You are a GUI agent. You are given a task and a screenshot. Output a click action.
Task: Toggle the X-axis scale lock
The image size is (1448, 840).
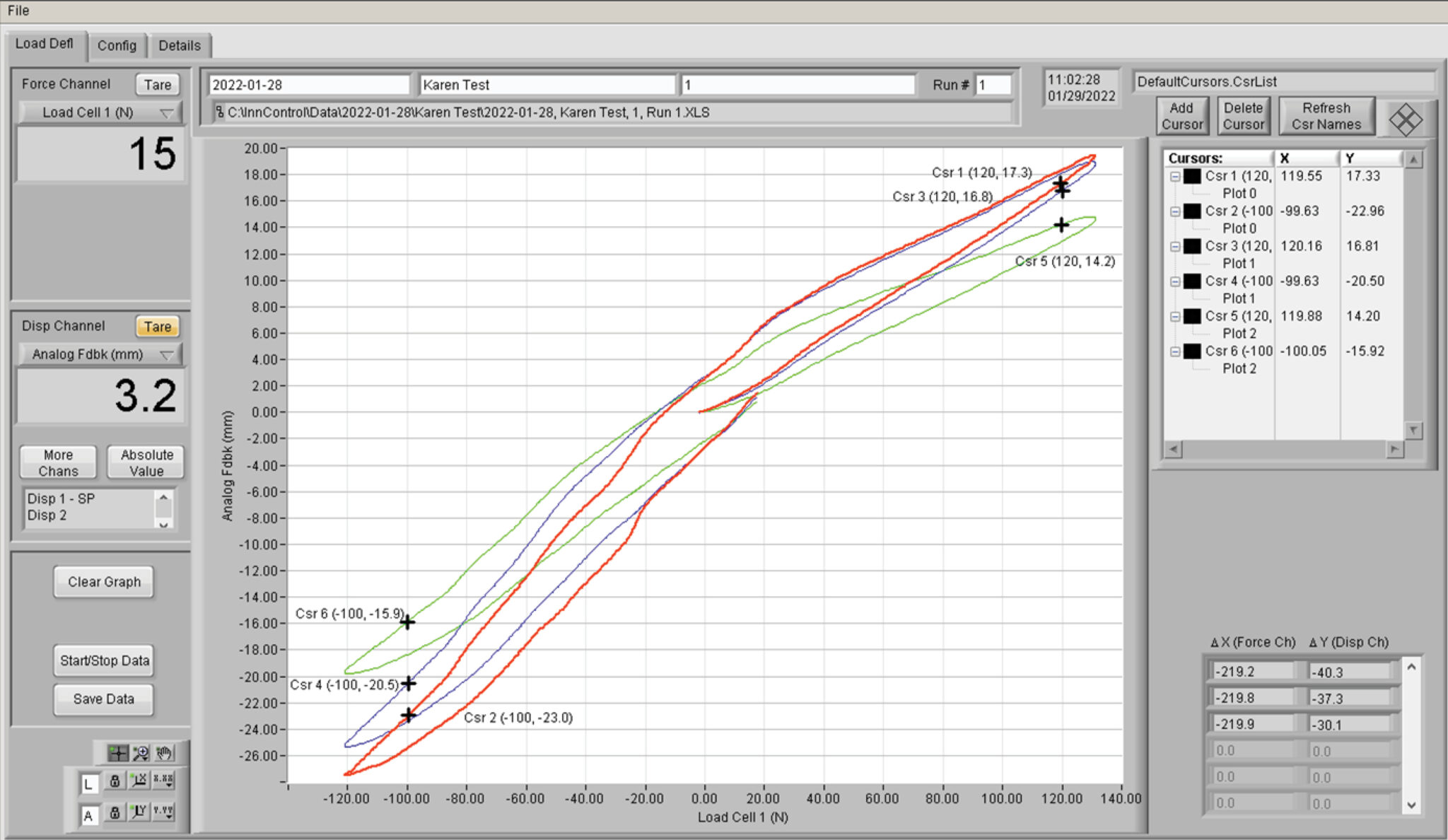click(115, 781)
